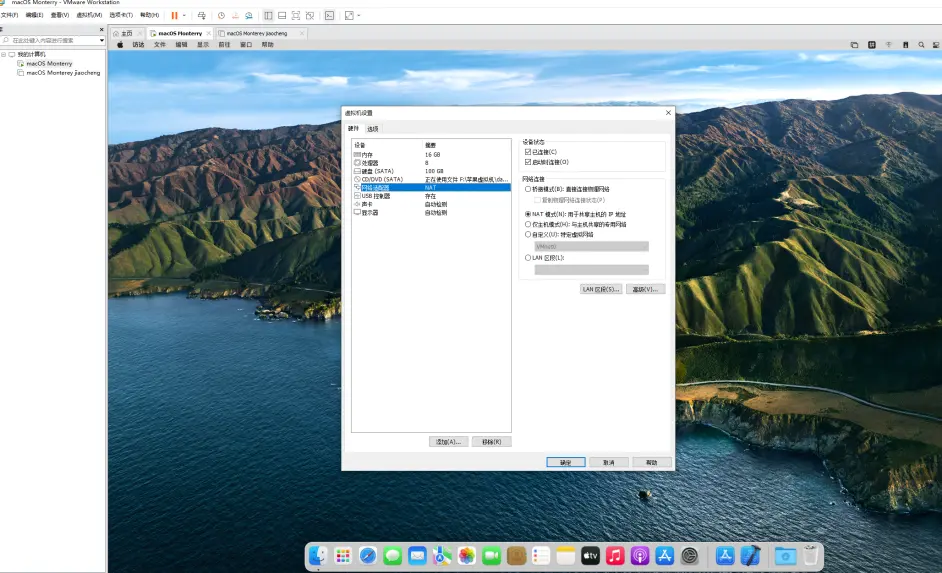Toggle the 已连接(C) checkbox
Image resolution: width=942 pixels, height=573 pixels.
(528, 152)
